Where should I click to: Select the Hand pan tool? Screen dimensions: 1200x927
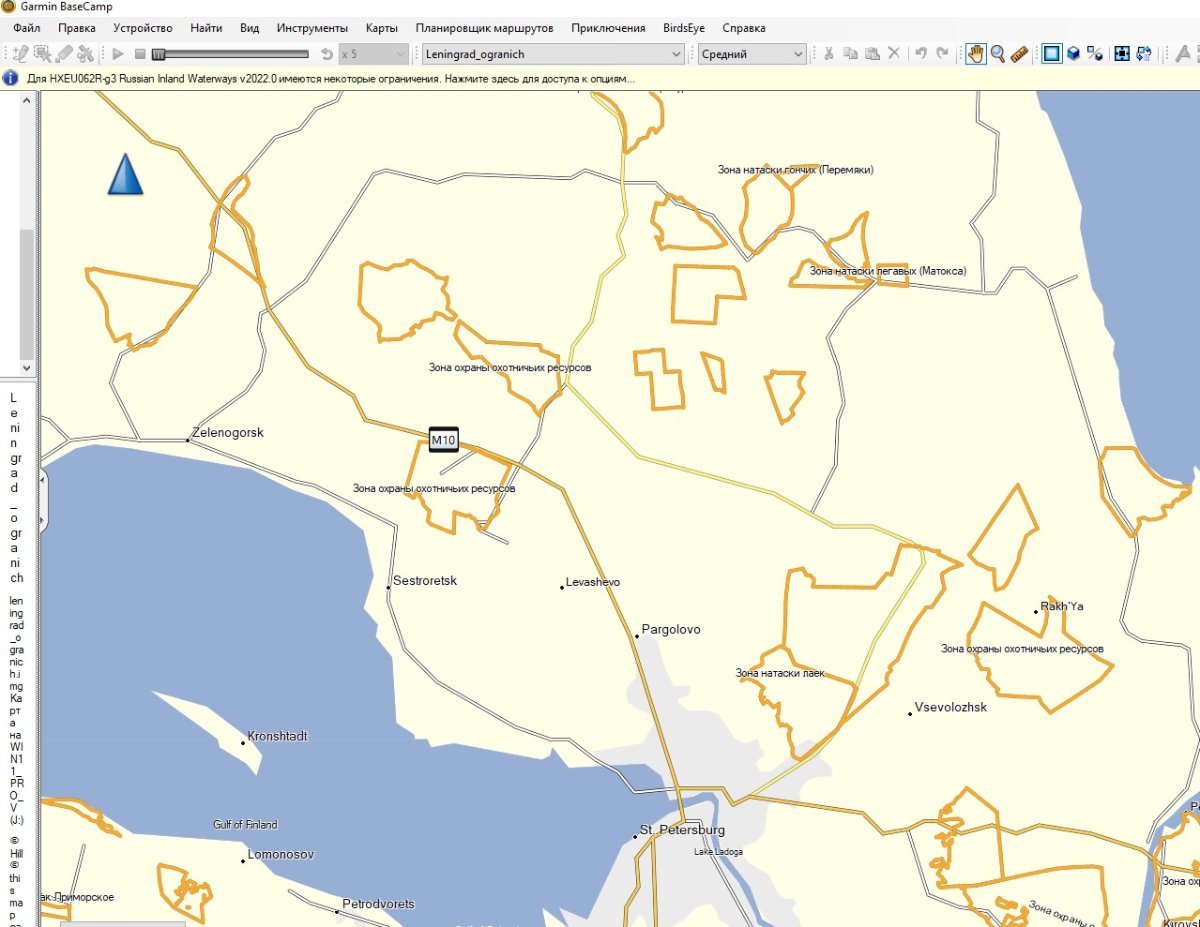coord(975,54)
